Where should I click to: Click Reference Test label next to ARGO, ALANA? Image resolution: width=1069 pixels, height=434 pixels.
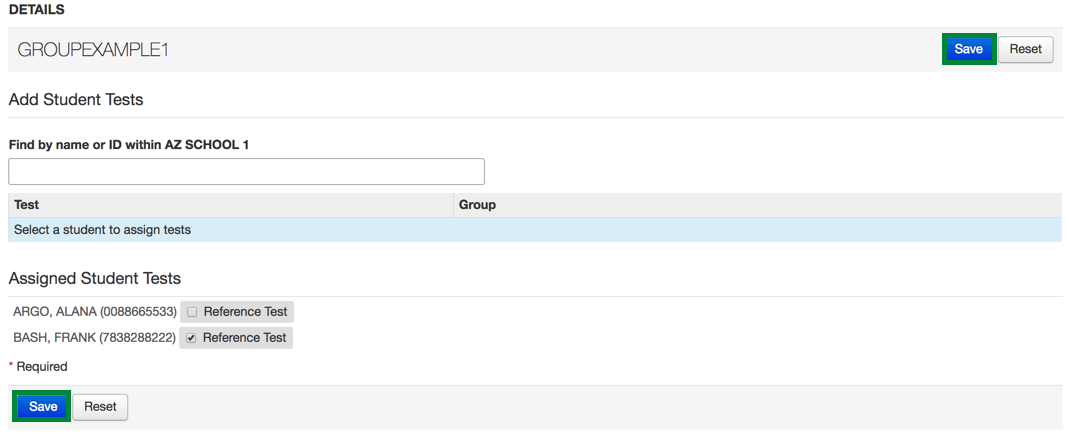tap(244, 312)
